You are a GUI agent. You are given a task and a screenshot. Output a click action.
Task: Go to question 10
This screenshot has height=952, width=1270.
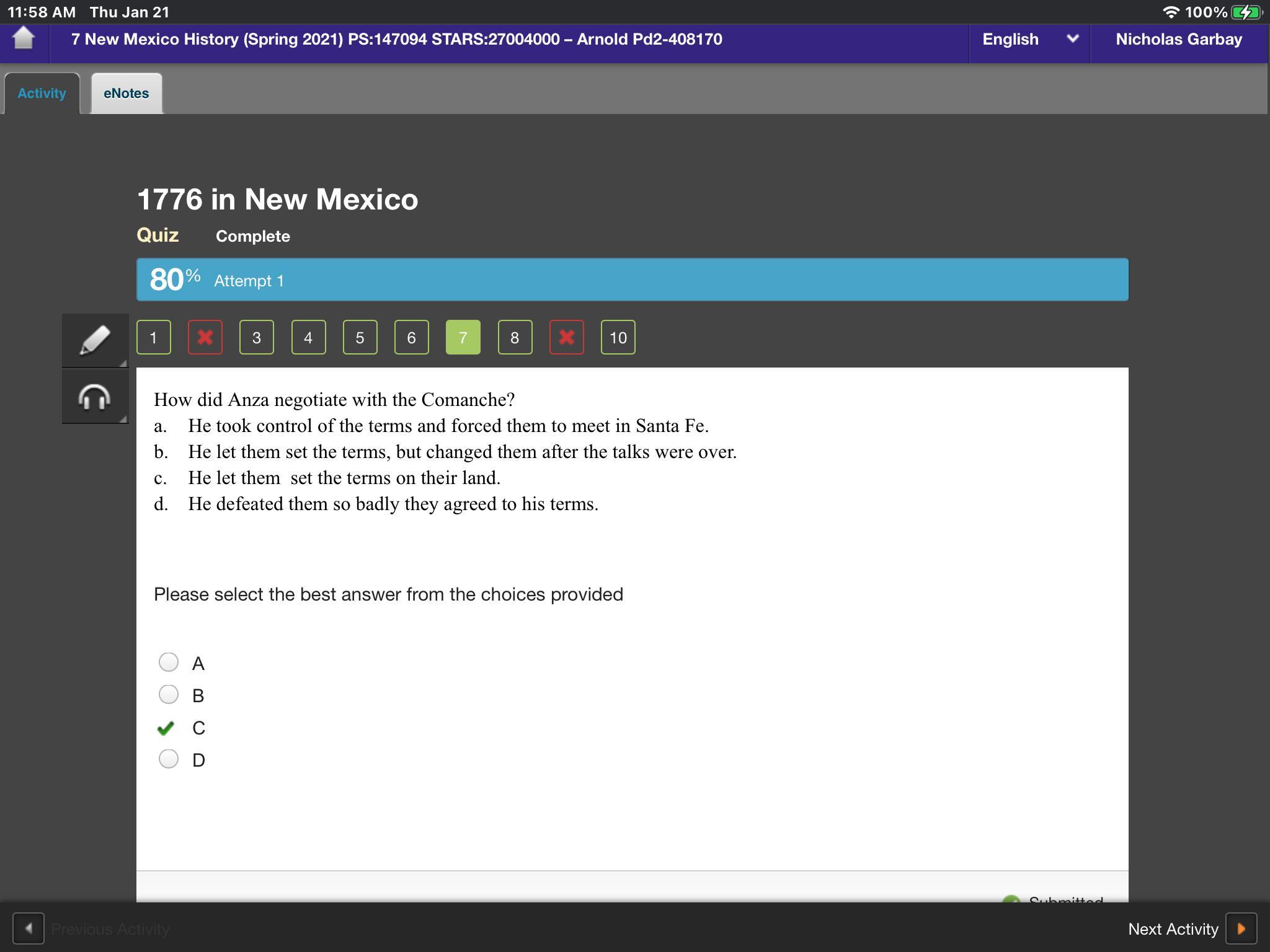pyautogui.click(x=618, y=337)
